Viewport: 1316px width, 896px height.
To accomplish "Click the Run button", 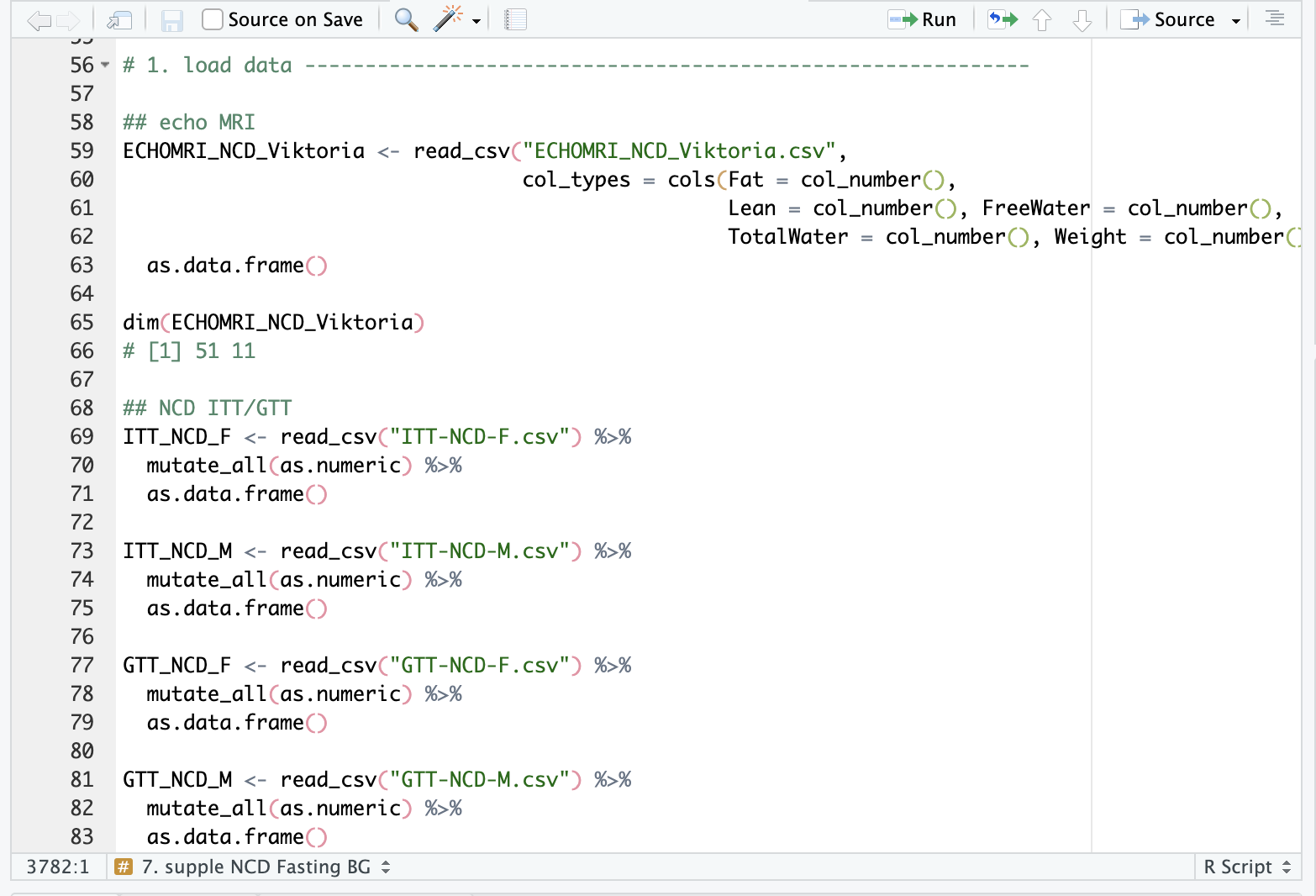I will coord(924,19).
